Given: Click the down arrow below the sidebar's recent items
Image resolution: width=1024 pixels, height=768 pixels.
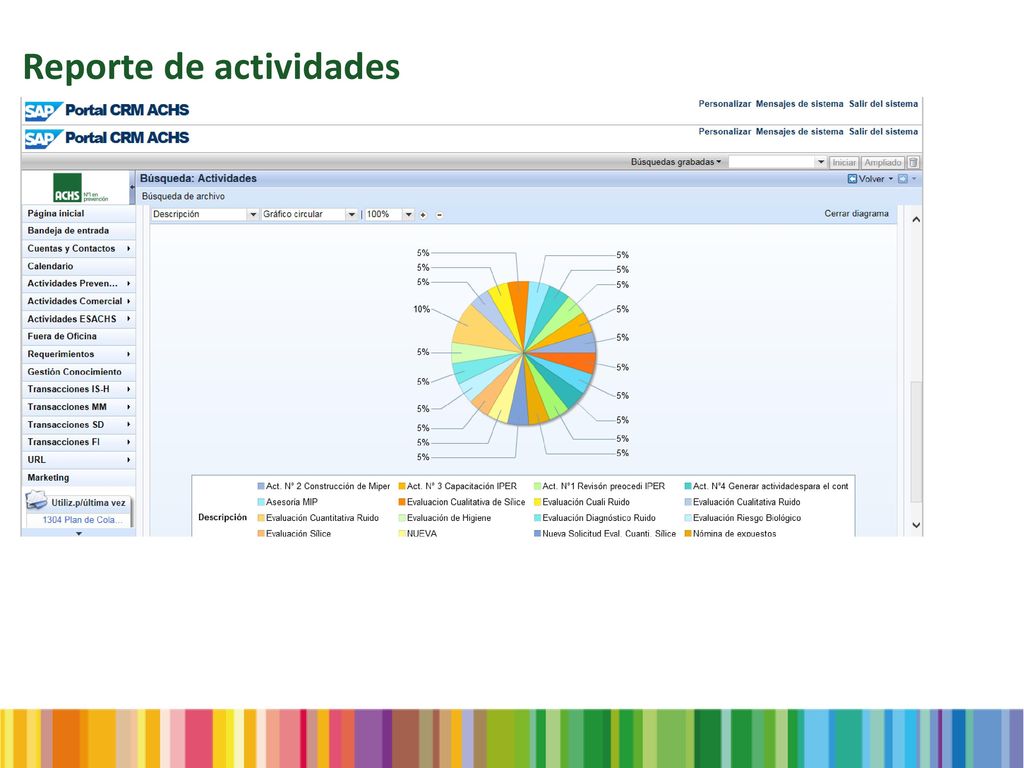Looking at the screenshot, I should pyautogui.click(x=79, y=533).
